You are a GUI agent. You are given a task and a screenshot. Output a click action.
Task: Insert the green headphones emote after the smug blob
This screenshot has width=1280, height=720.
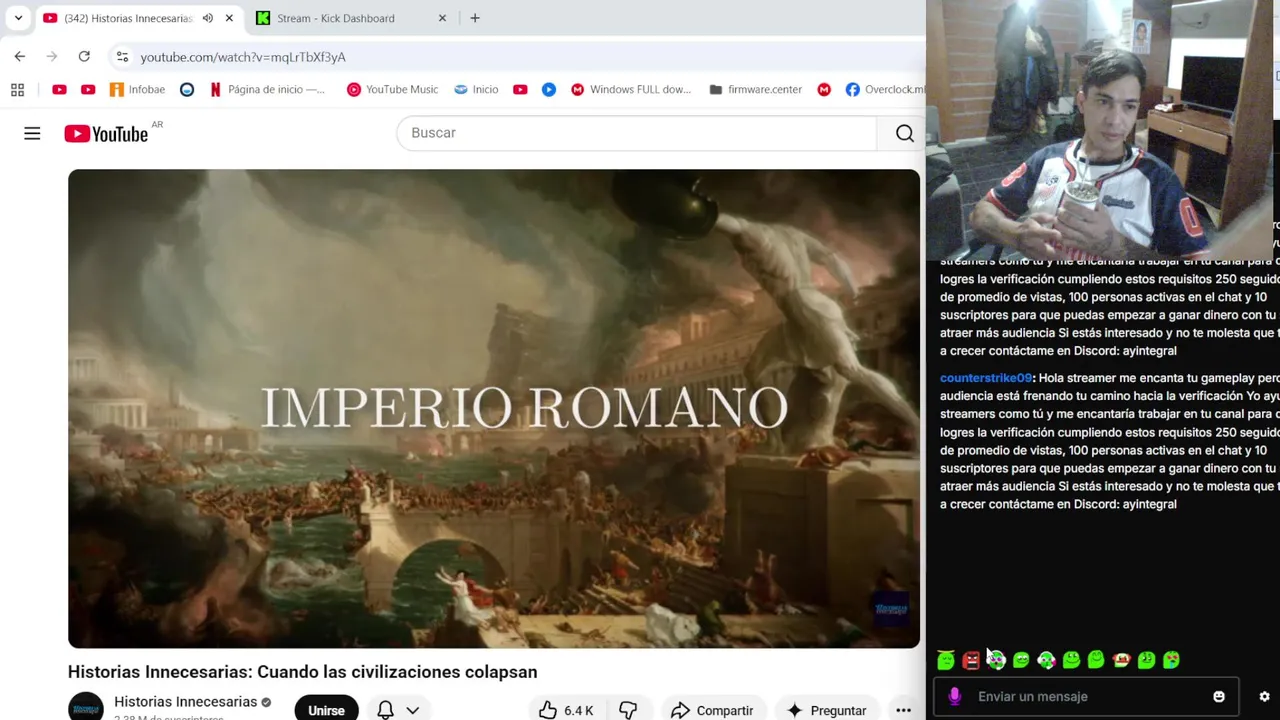click(x=1046, y=660)
